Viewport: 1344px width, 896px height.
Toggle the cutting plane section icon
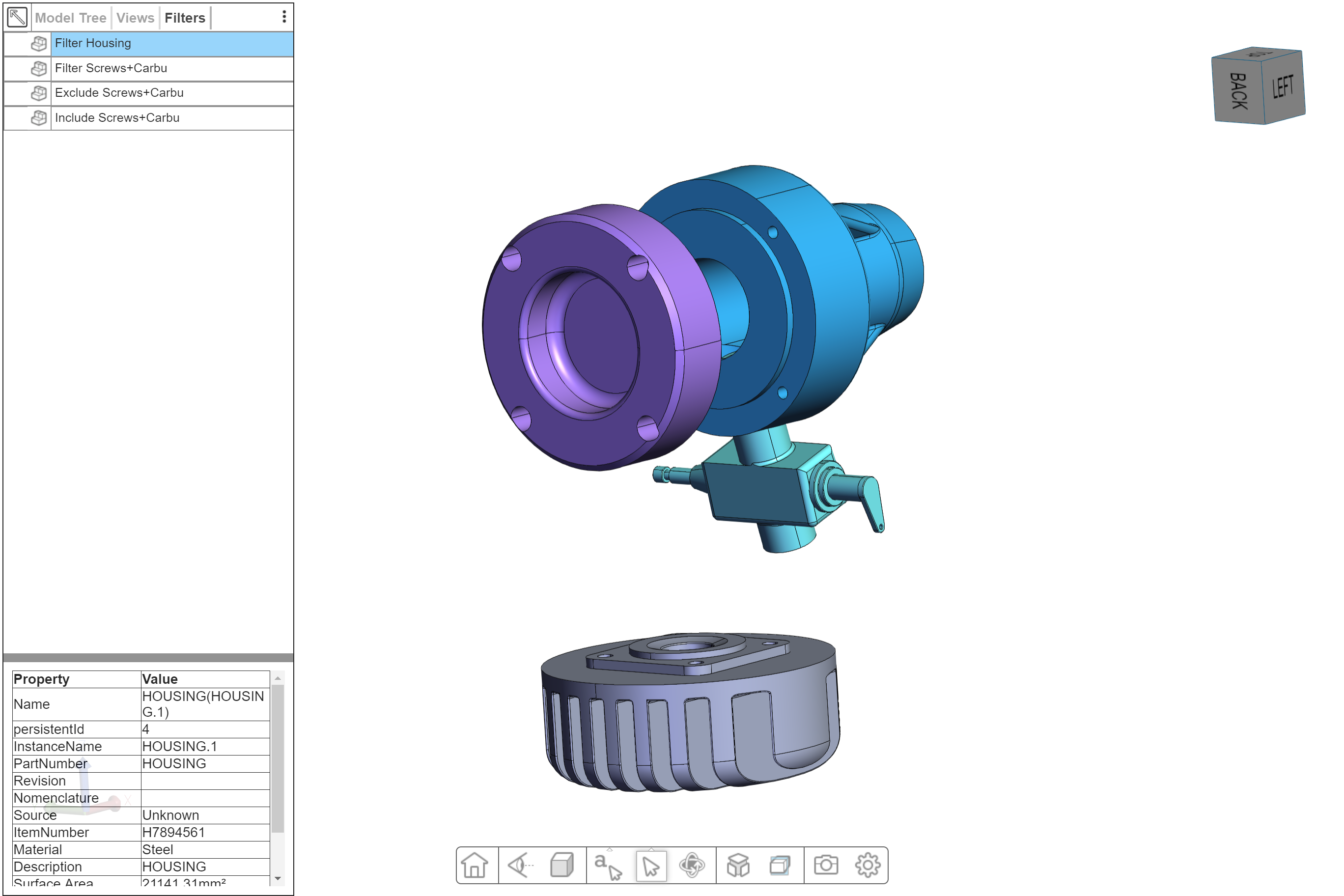[x=780, y=865]
